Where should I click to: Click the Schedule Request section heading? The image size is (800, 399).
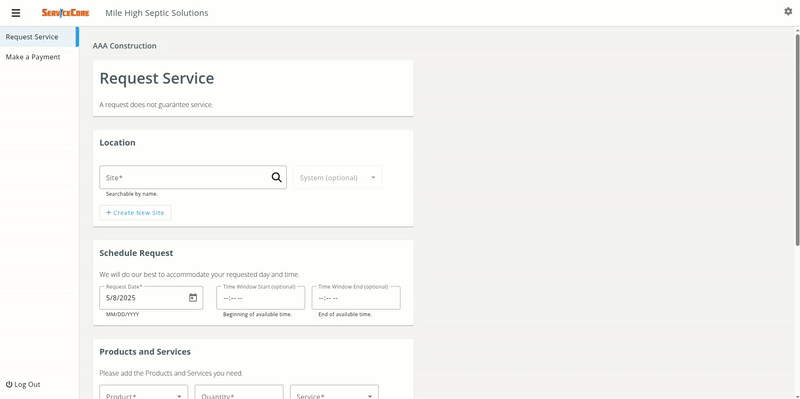coord(136,253)
